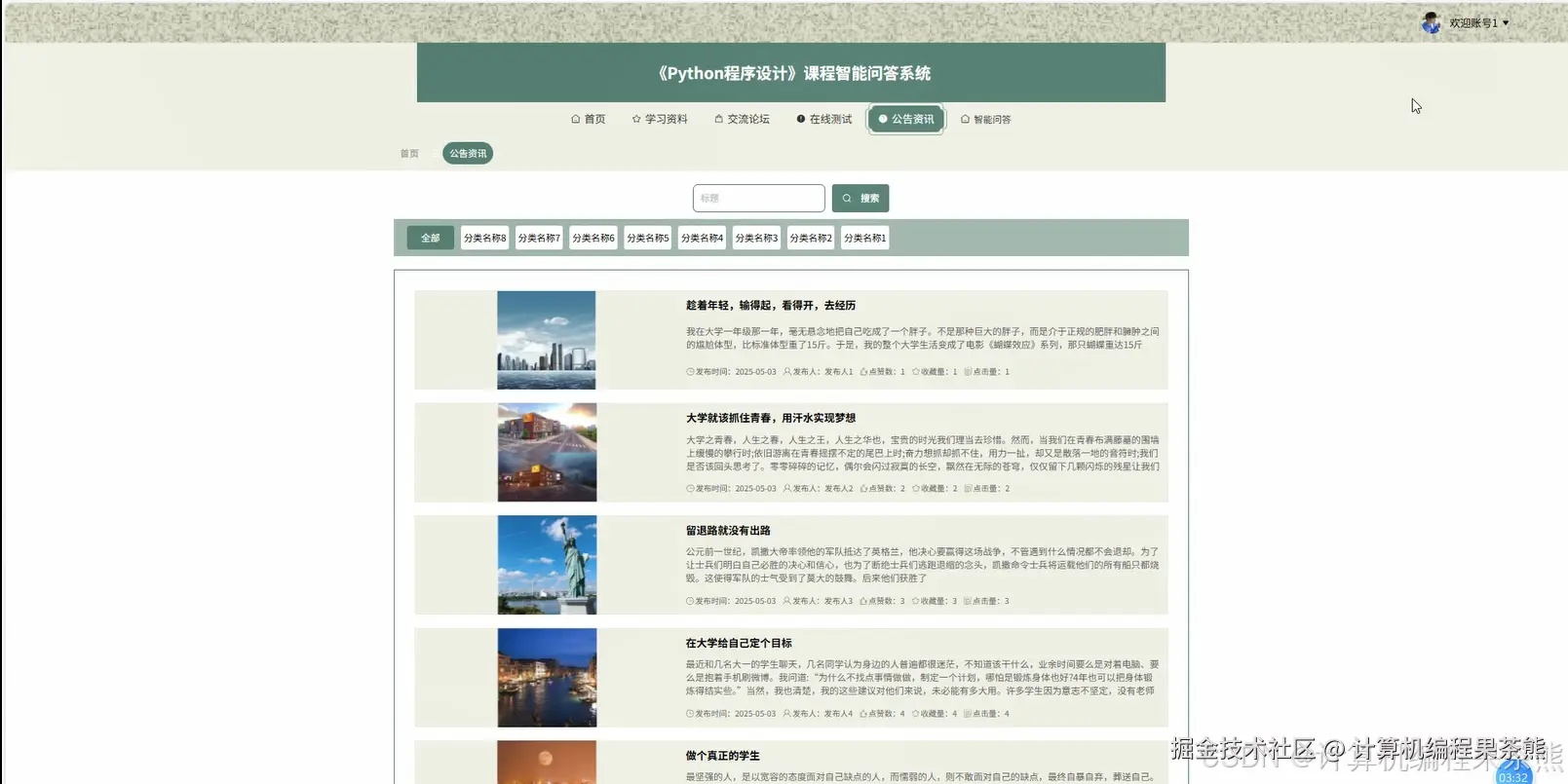Click person icon next to 发布人1
The width and height of the screenshot is (1568, 784).
point(786,371)
